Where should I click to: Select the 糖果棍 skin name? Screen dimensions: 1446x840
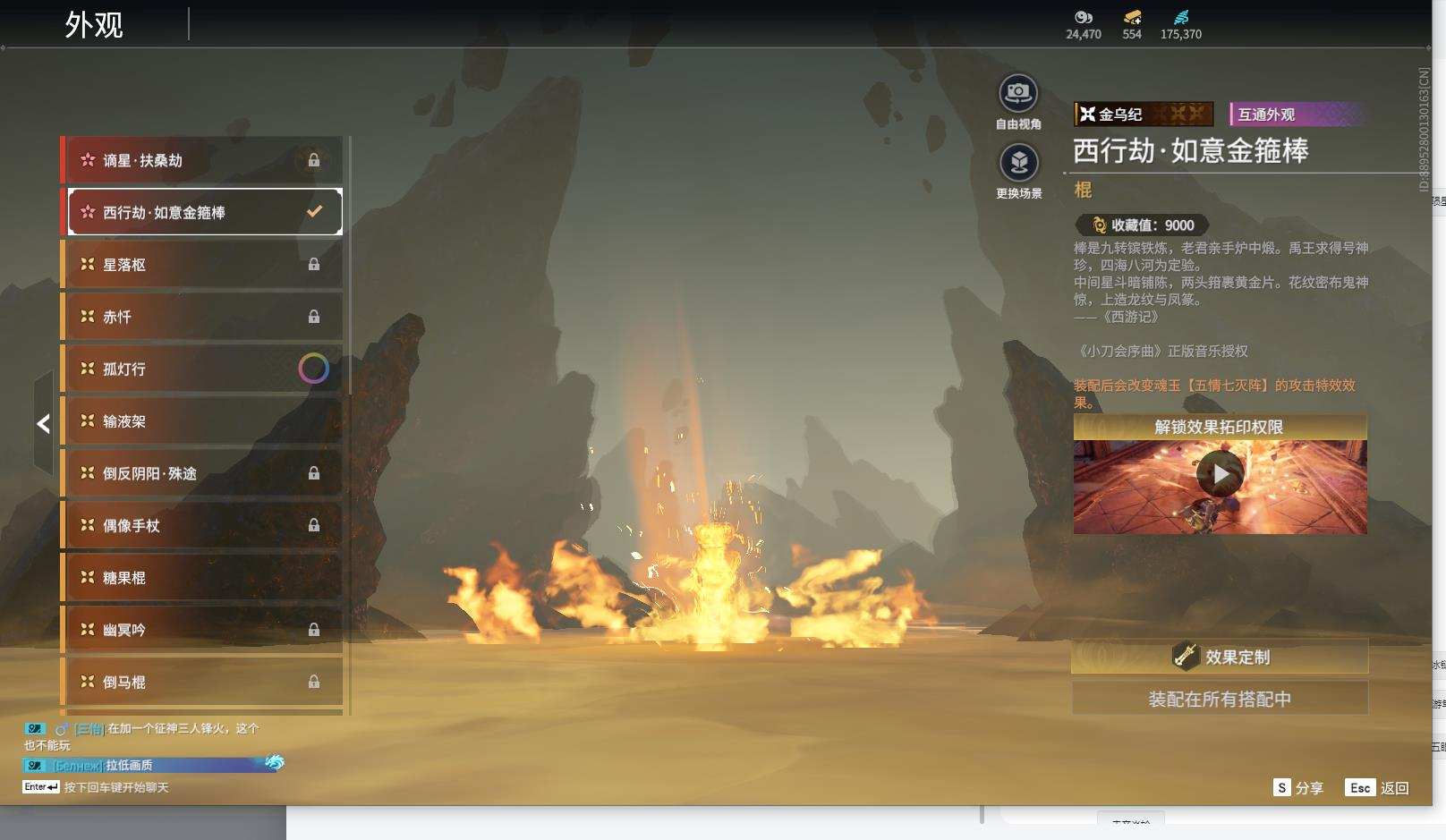(124, 578)
